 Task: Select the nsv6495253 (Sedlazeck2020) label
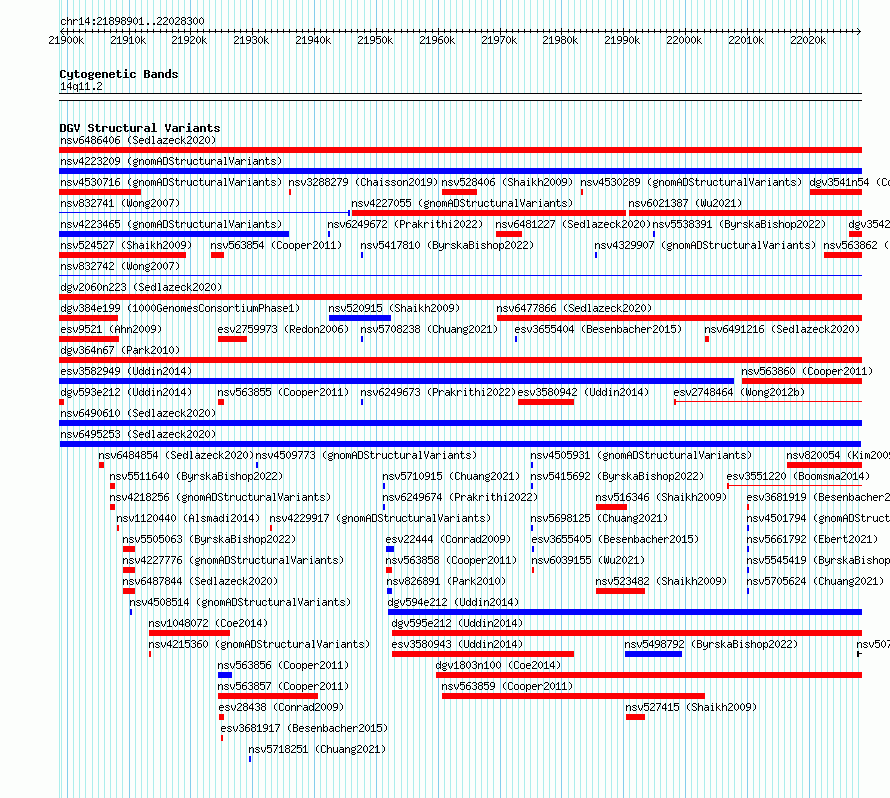tap(138, 434)
